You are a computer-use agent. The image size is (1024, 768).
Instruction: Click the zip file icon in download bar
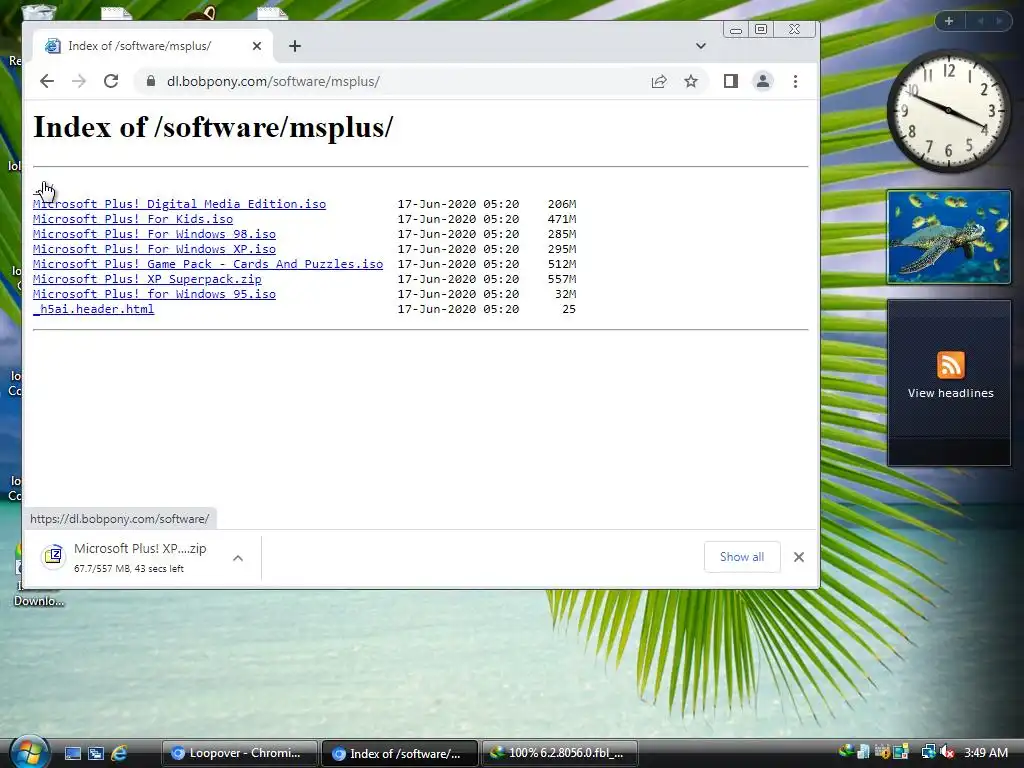53,556
